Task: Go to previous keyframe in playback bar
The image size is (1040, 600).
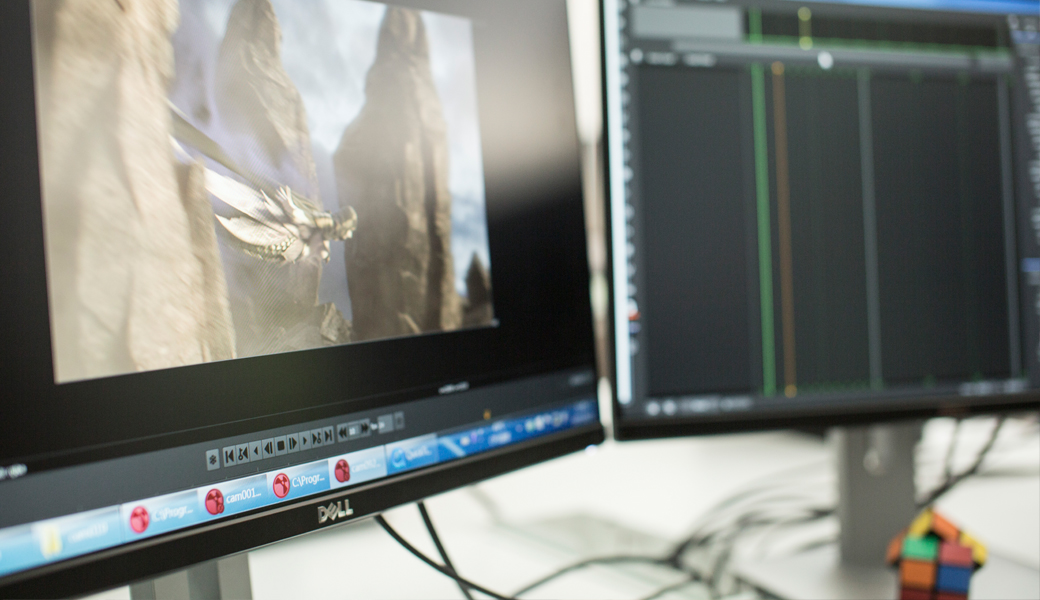Action: coord(243,454)
